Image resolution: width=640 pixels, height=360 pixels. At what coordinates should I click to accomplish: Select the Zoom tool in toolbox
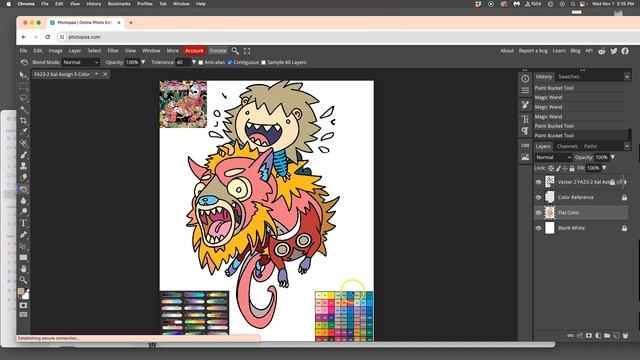(23, 280)
